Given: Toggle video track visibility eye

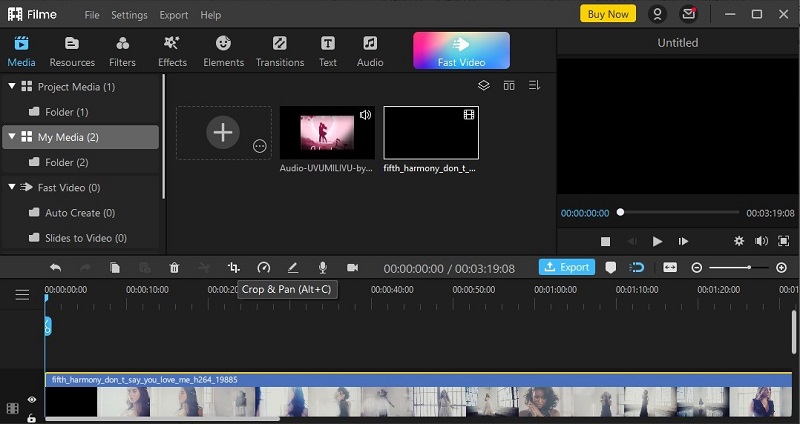Looking at the screenshot, I should click(x=32, y=400).
